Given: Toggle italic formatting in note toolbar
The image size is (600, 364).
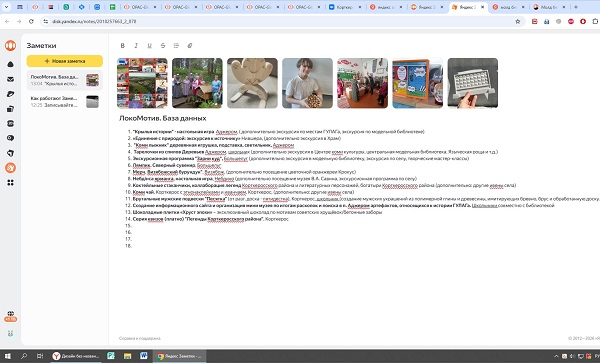Looking at the screenshot, I should [136, 46].
